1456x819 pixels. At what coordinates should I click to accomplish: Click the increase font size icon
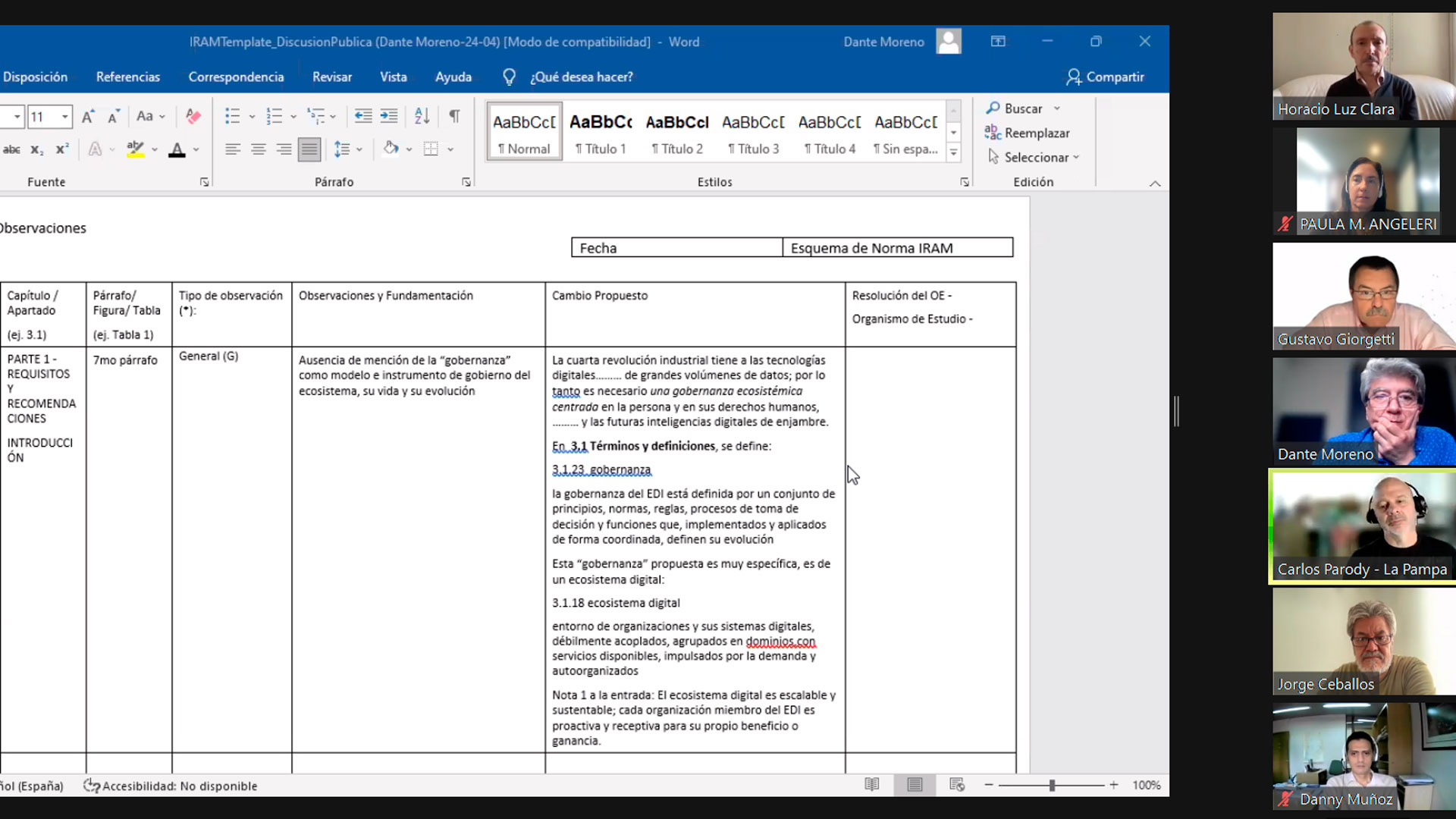click(x=88, y=116)
